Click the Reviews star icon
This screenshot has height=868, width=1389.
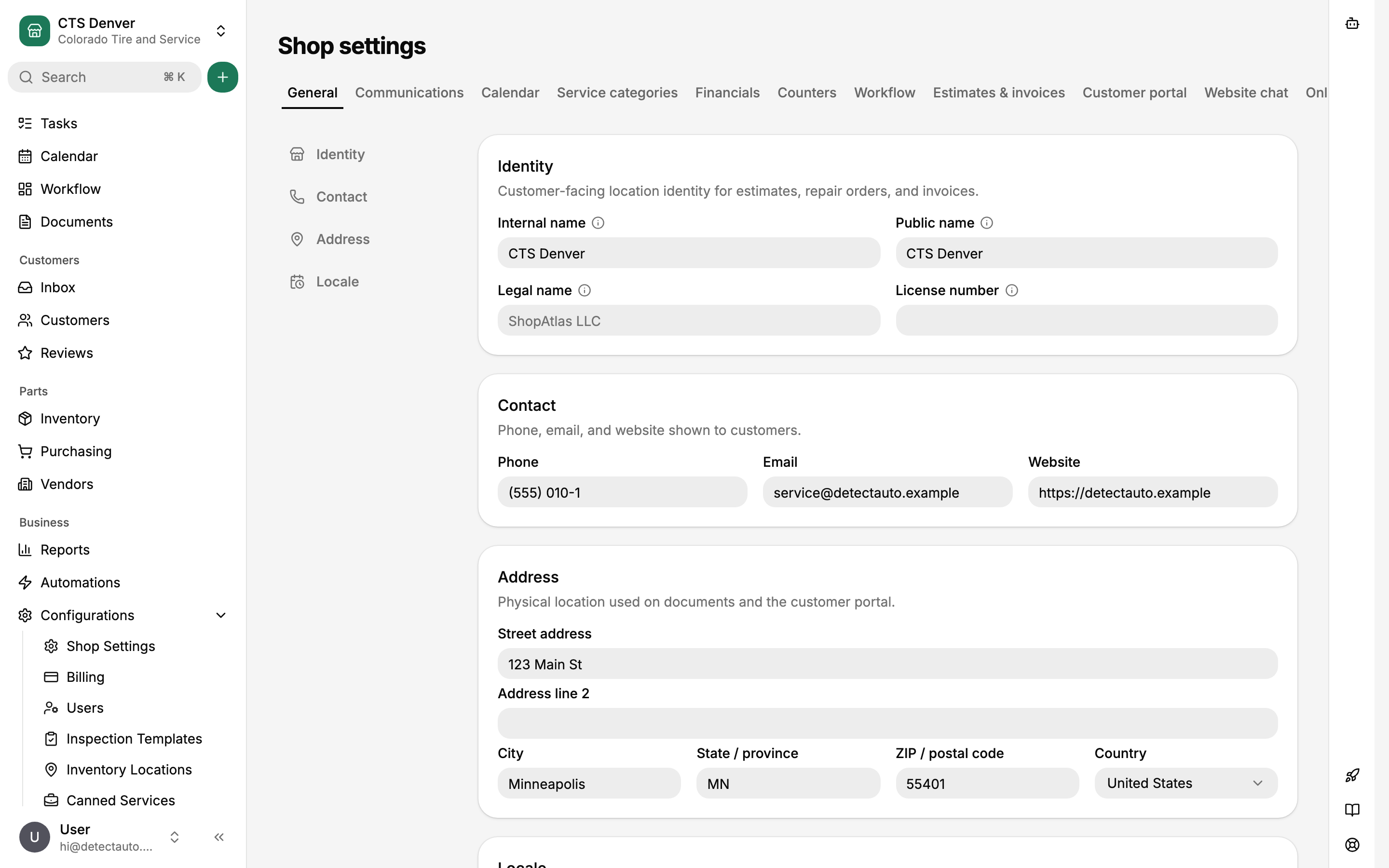25,353
